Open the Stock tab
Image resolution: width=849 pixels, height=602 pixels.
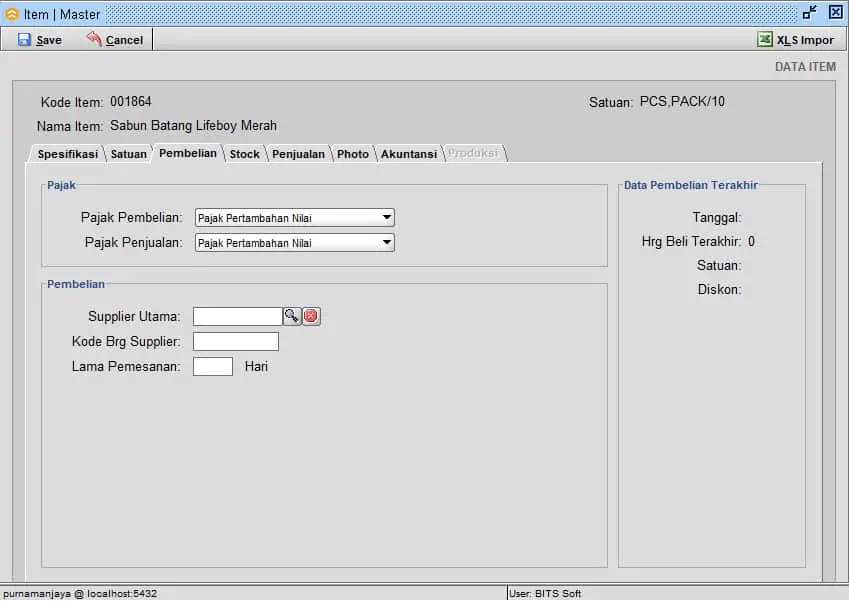pyautogui.click(x=245, y=154)
